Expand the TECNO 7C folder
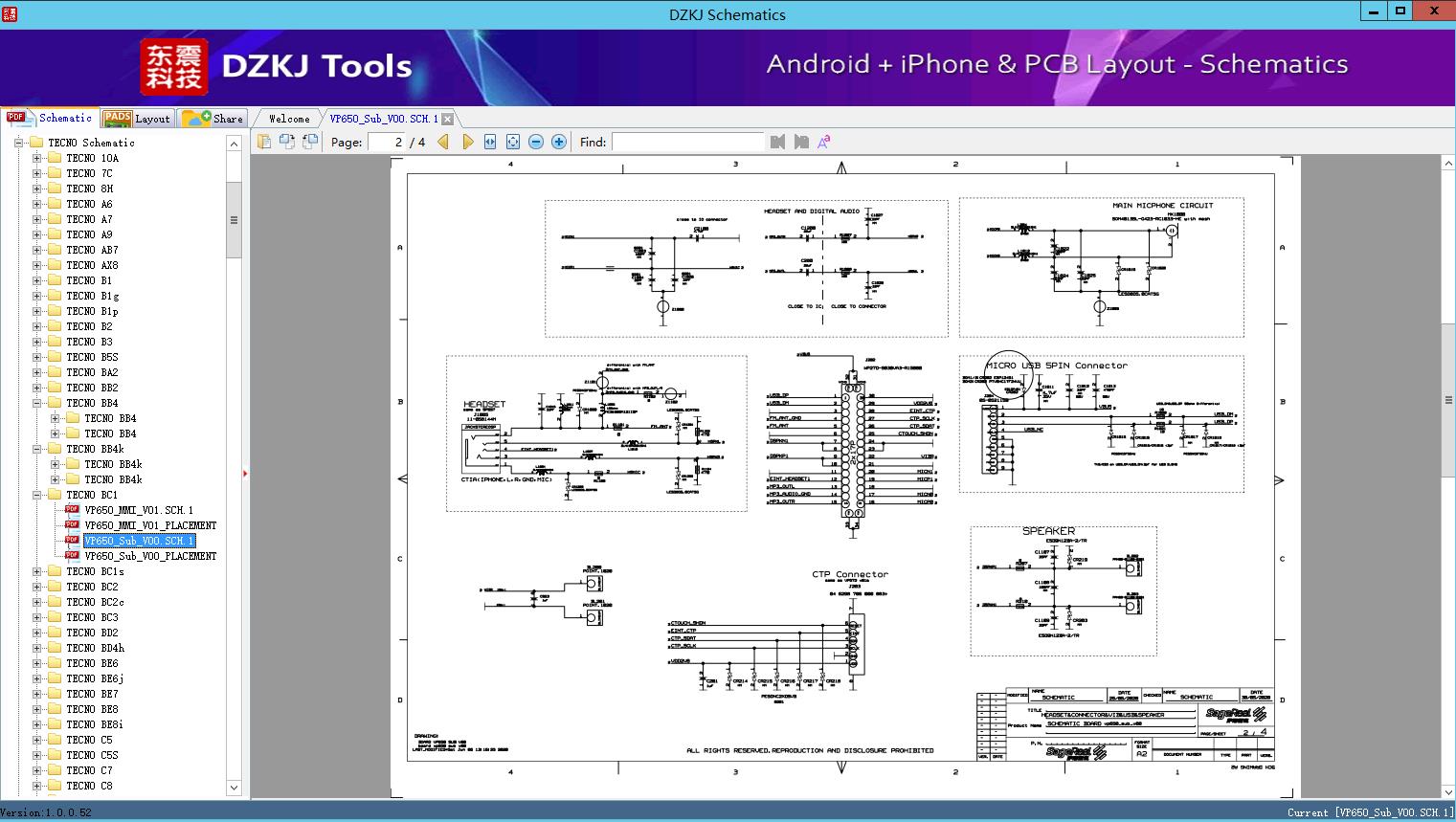Image resolution: width=1456 pixels, height=822 pixels. tap(36, 173)
